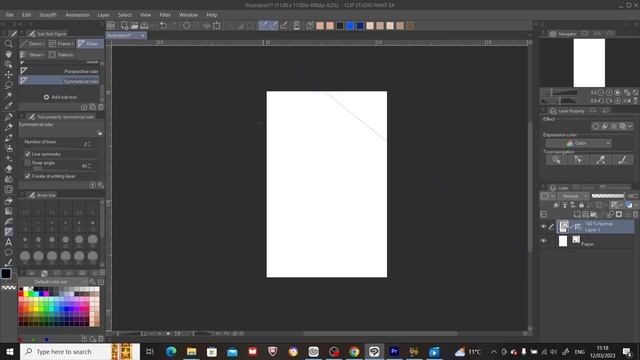The width and height of the screenshot is (640, 360).
Task: Click the Transform icon in command bar
Action: (x=217, y=26)
